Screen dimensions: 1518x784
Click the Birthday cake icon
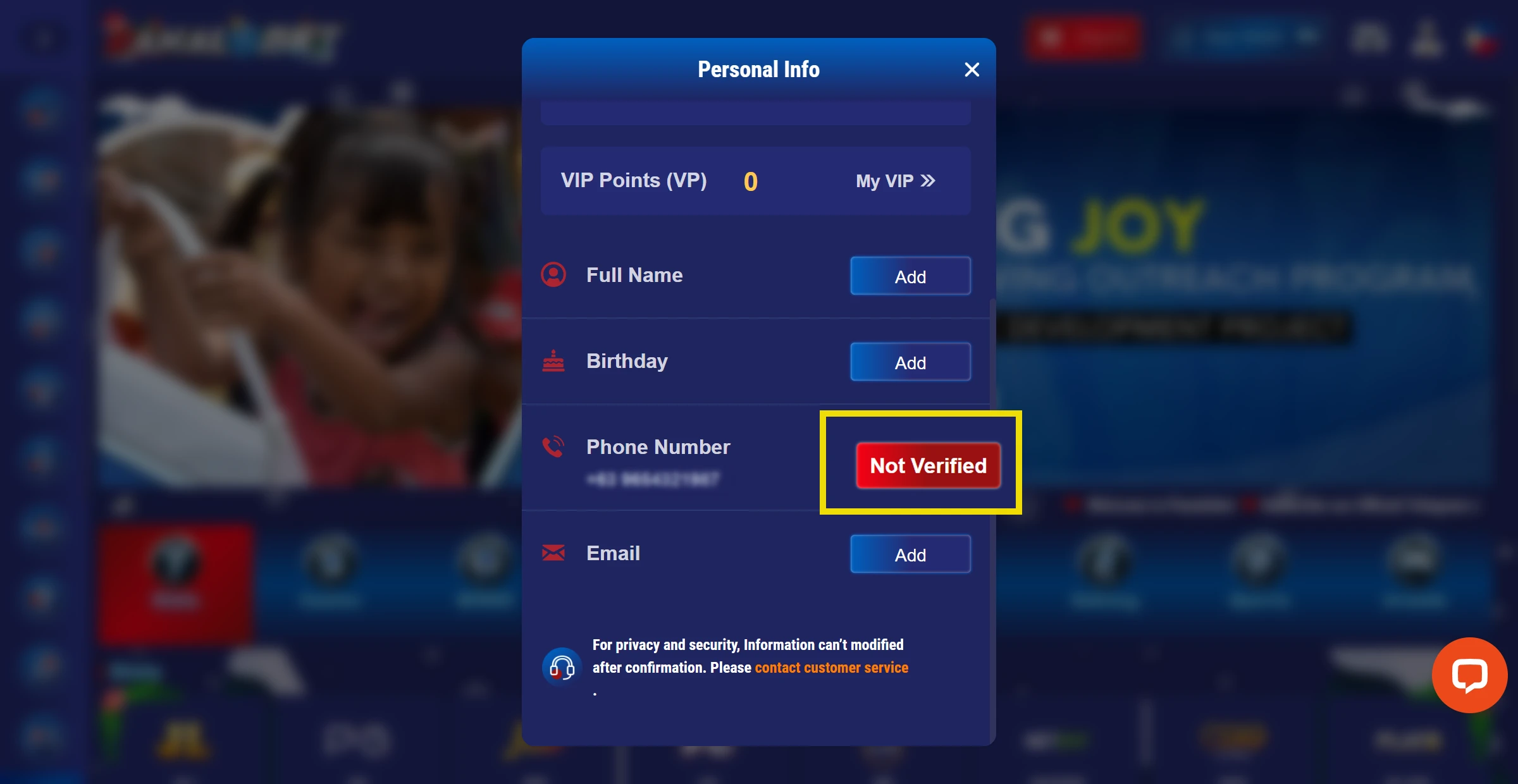[x=553, y=361]
